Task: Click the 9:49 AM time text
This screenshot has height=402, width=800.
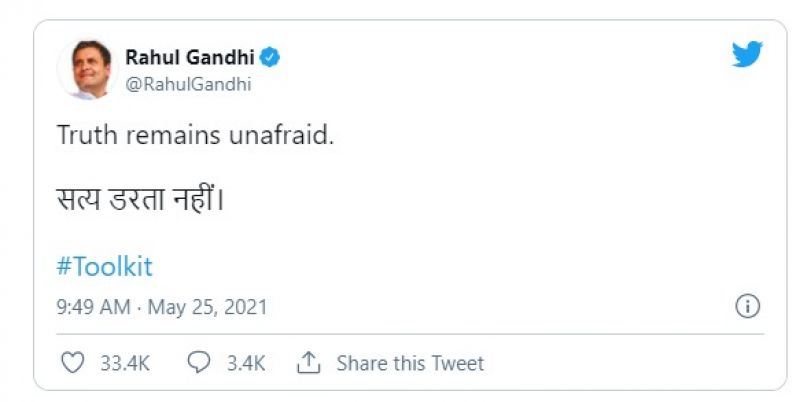Action: 94,307
